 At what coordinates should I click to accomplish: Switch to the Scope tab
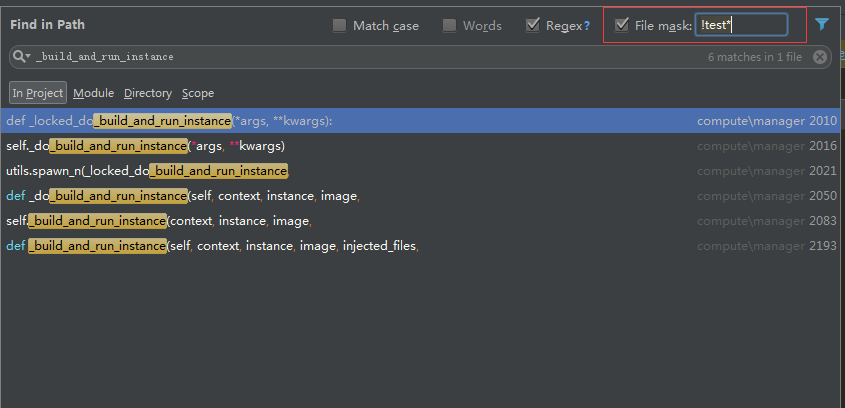tap(198, 93)
